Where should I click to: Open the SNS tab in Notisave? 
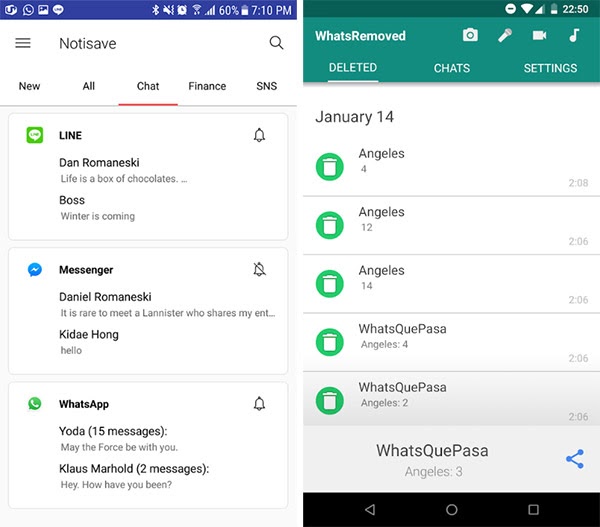point(267,86)
